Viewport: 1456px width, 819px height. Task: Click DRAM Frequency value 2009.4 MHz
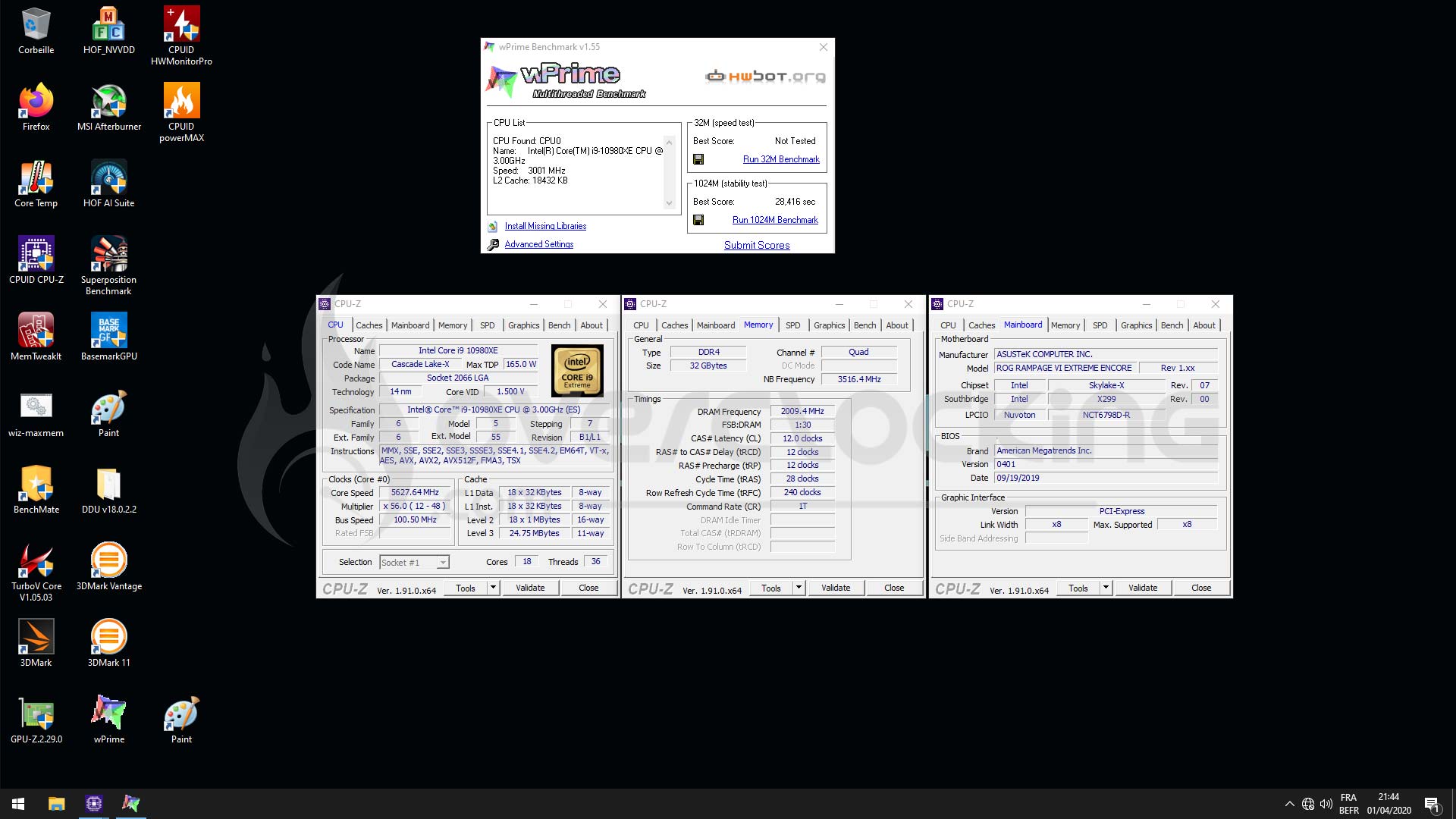(x=802, y=411)
